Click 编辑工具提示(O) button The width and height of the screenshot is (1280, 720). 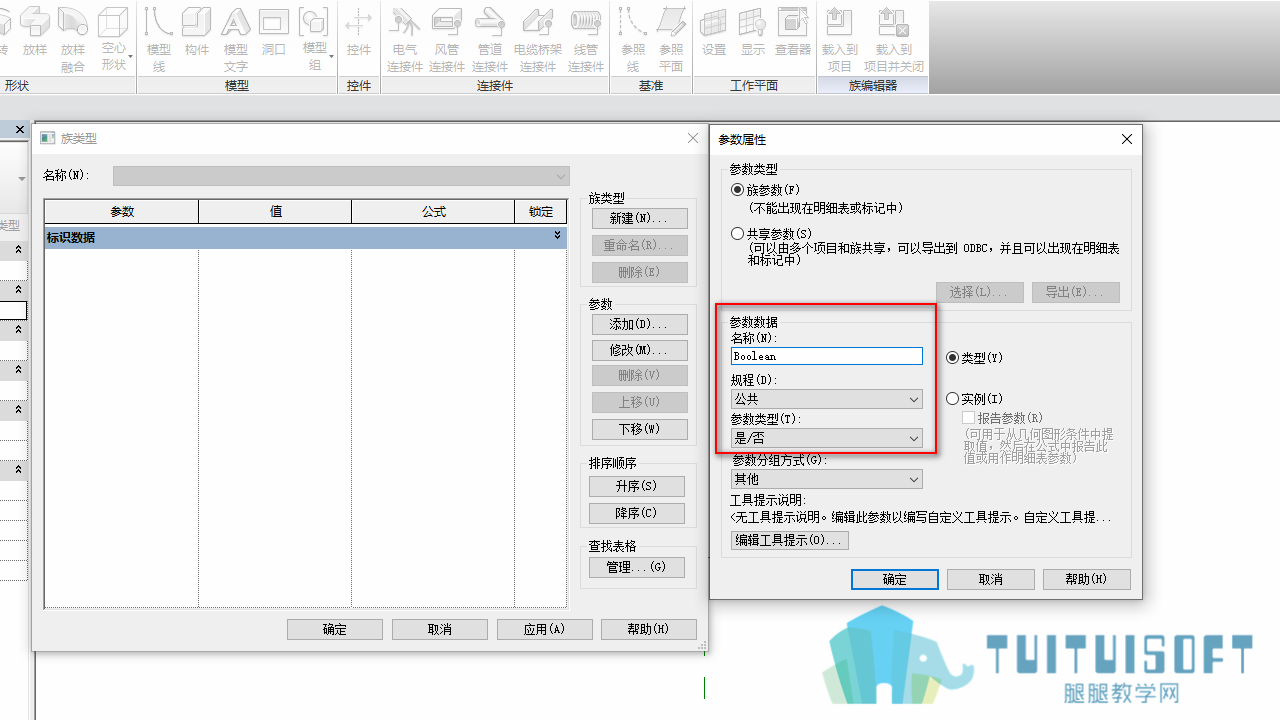pos(790,540)
